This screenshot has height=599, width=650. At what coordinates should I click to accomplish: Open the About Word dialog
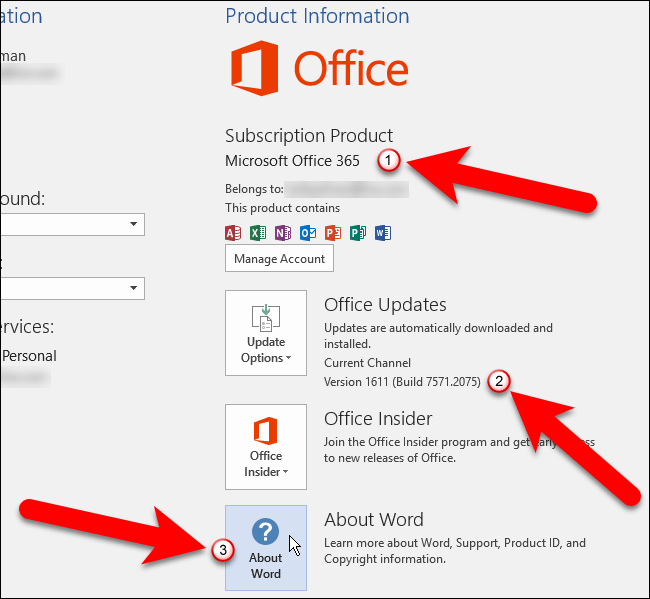click(x=266, y=547)
